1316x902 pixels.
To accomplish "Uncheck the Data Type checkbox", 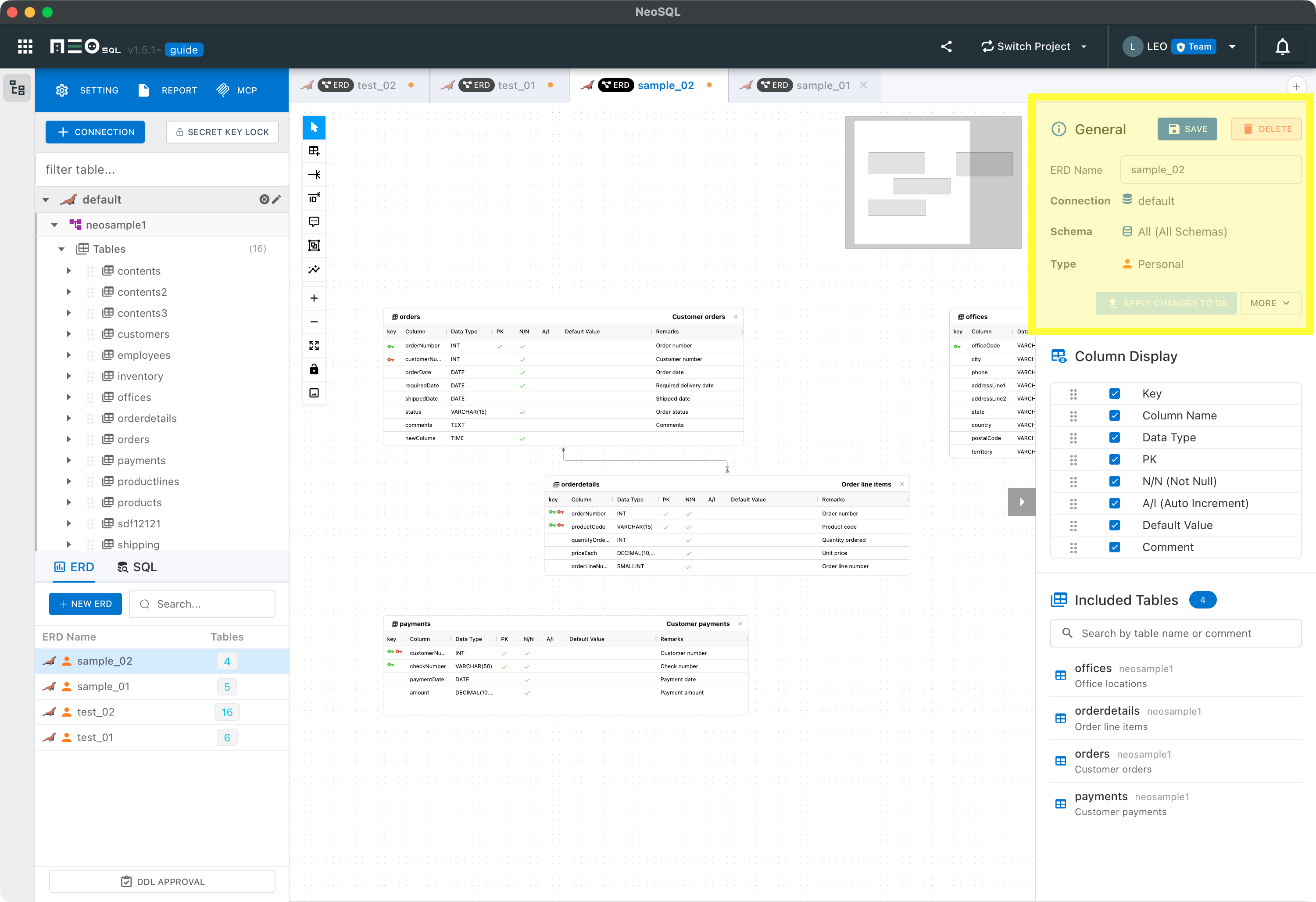I will (1114, 438).
